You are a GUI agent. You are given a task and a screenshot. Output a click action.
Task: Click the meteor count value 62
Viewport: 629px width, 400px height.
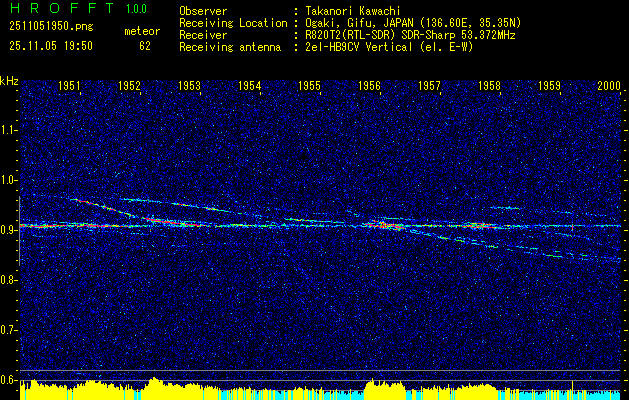[x=145, y=46]
